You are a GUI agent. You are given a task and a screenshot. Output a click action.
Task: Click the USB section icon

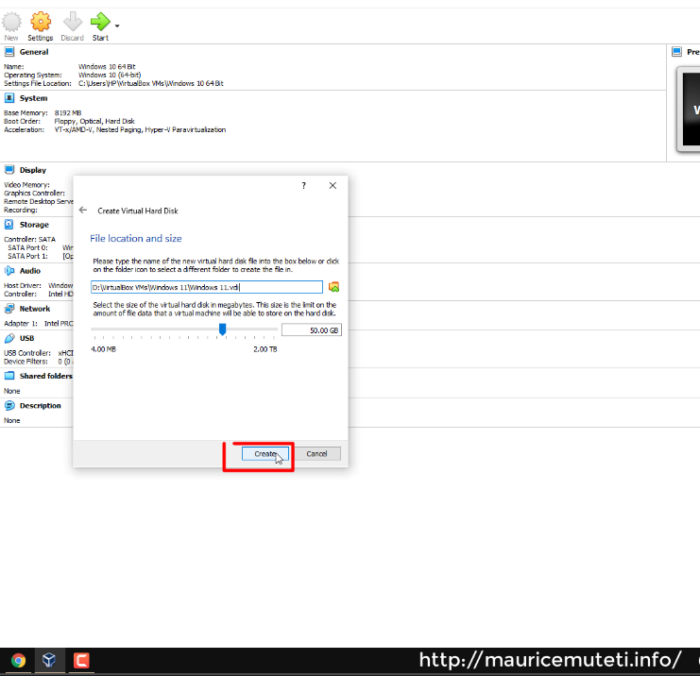coord(9,338)
